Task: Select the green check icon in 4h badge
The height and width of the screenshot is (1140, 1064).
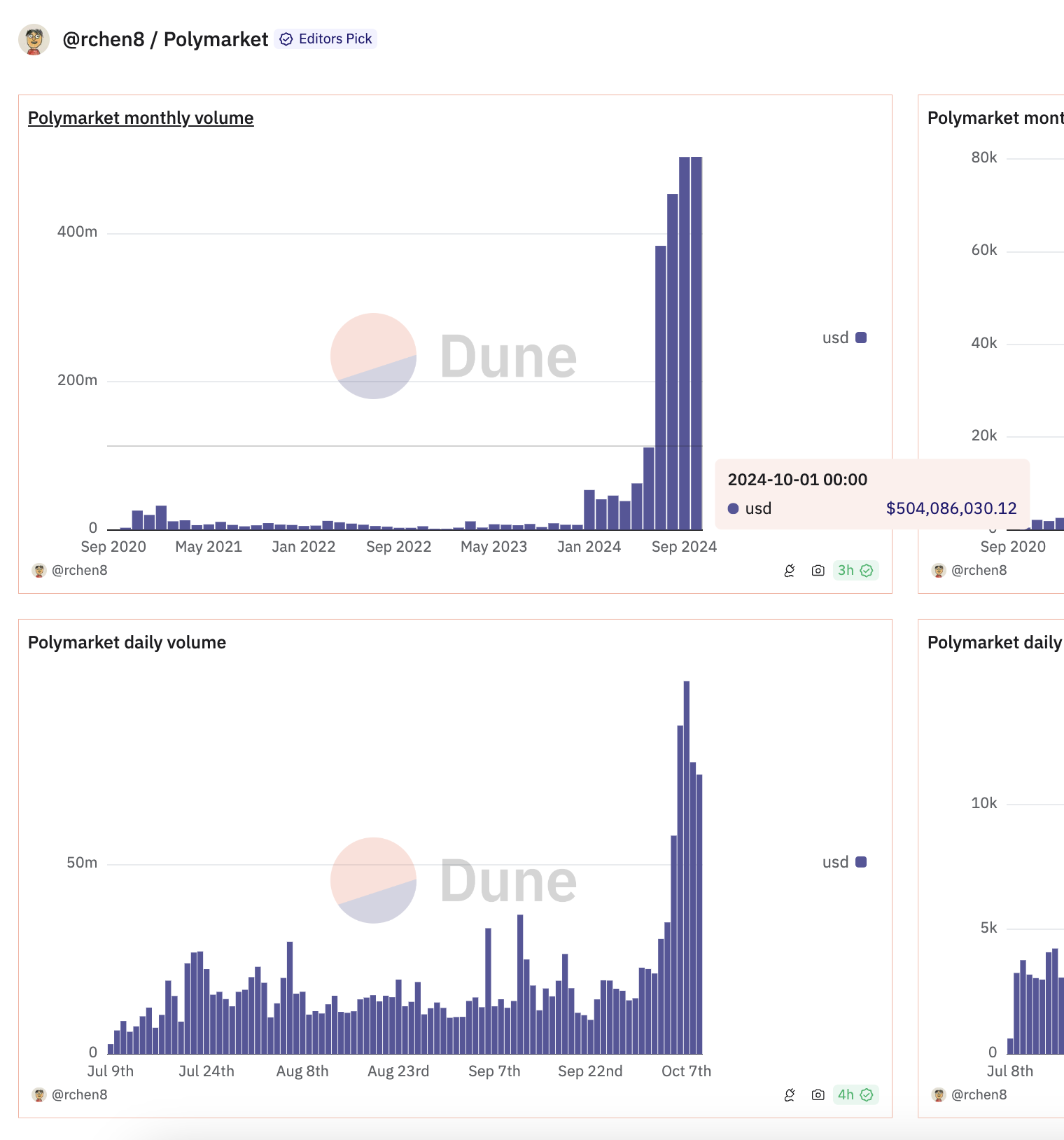Action: click(x=867, y=1095)
